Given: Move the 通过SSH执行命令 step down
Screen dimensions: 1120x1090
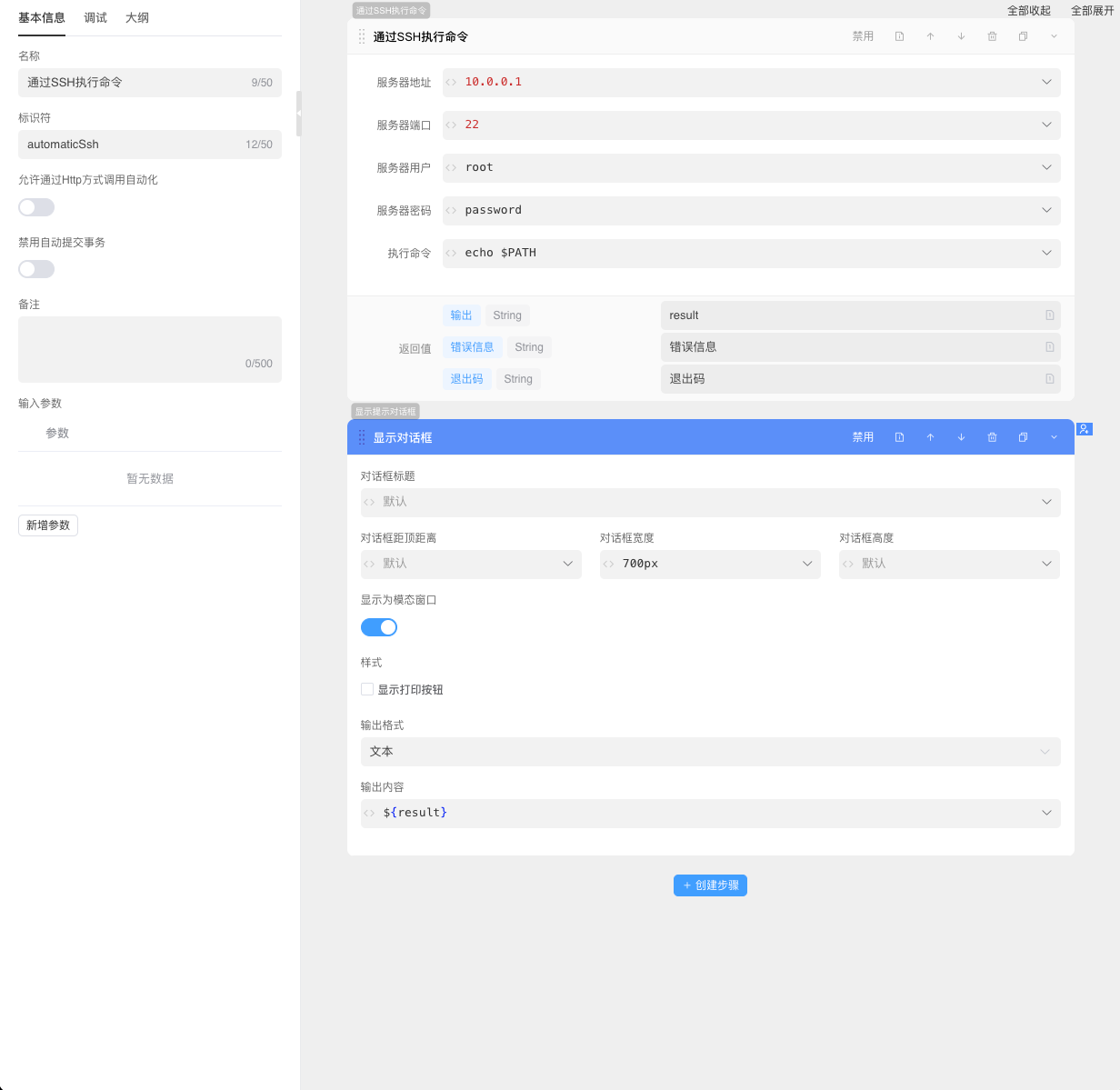Looking at the screenshot, I should [961, 36].
